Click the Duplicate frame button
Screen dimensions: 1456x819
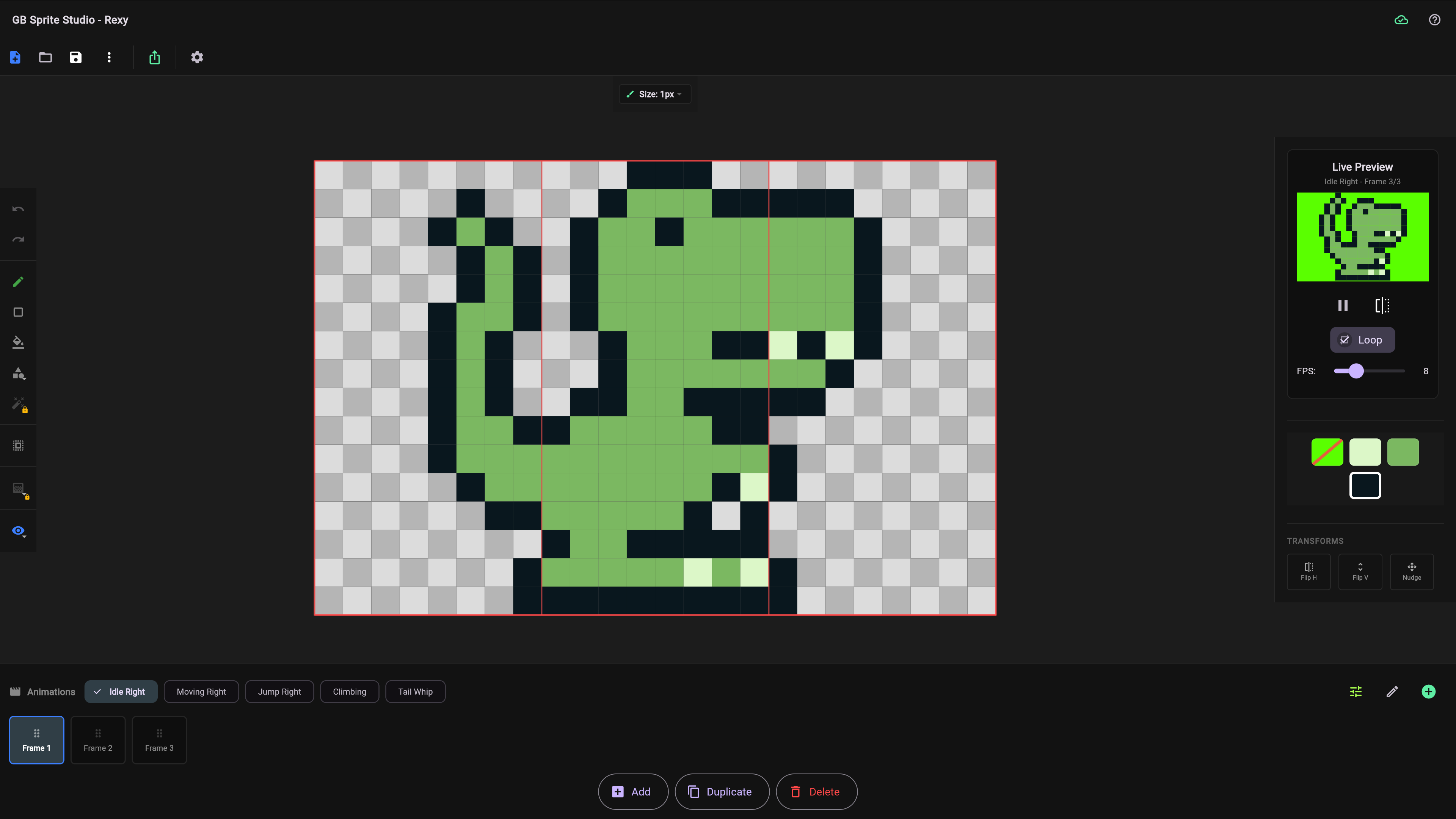pos(722,791)
